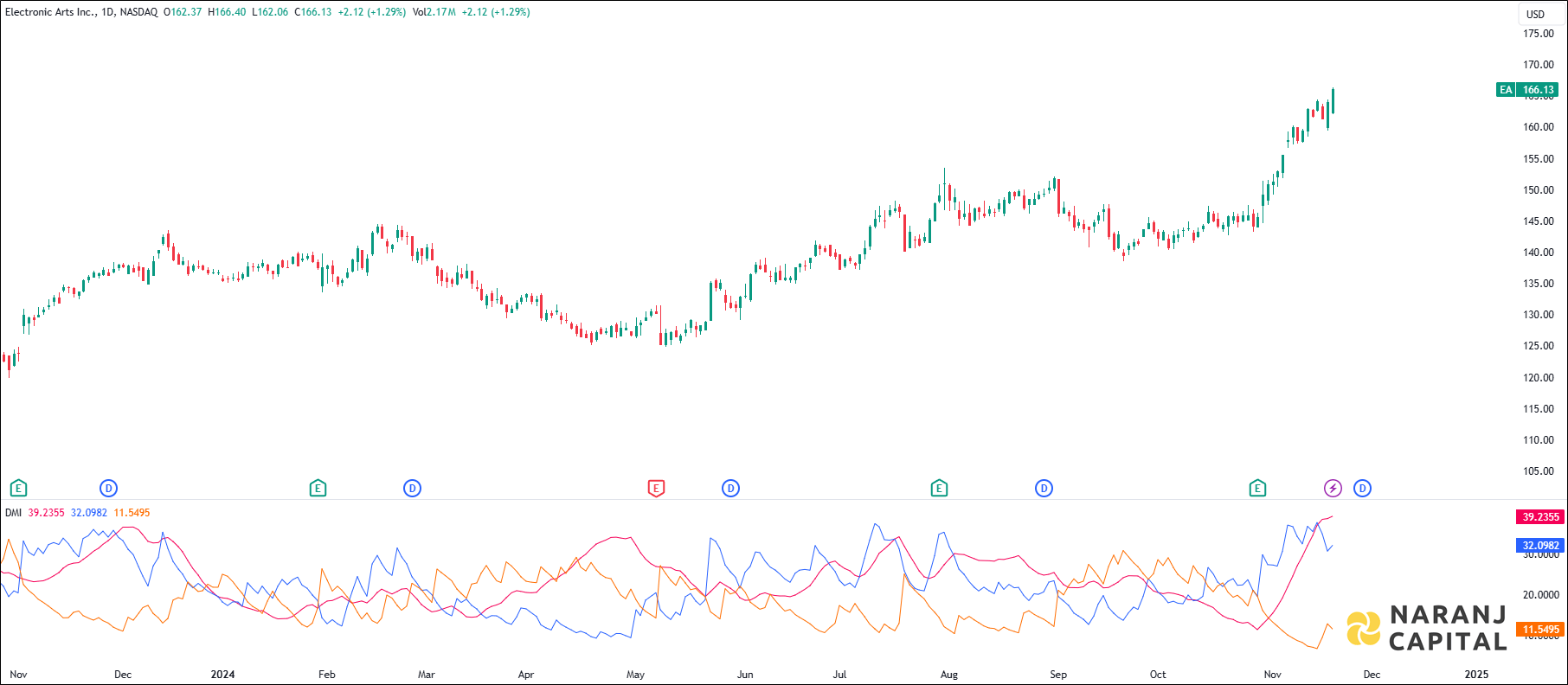Image resolution: width=1568 pixels, height=685 pixels.
Task: Click the dividend marker near September 2024
Action: coord(1044,489)
